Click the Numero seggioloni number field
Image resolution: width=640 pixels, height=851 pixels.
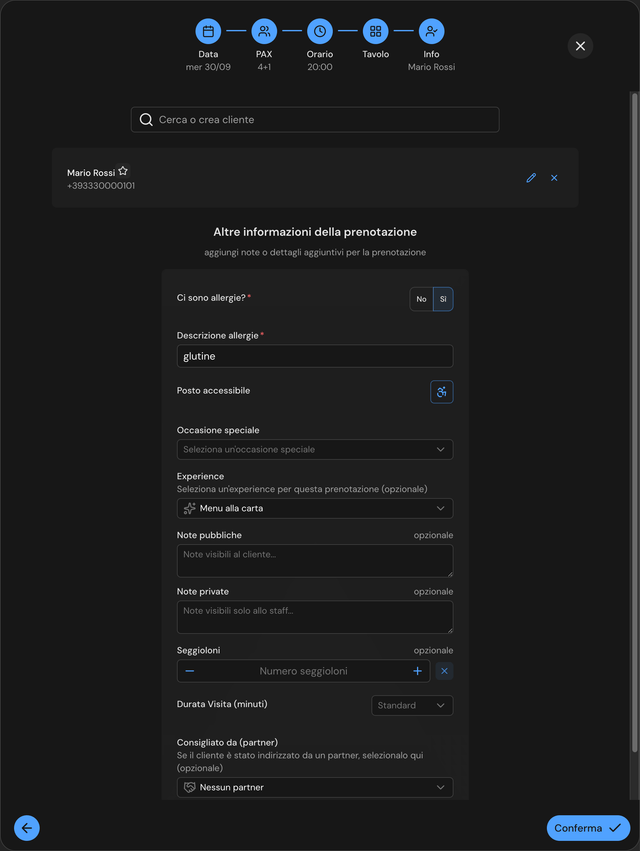(x=303, y=671)
